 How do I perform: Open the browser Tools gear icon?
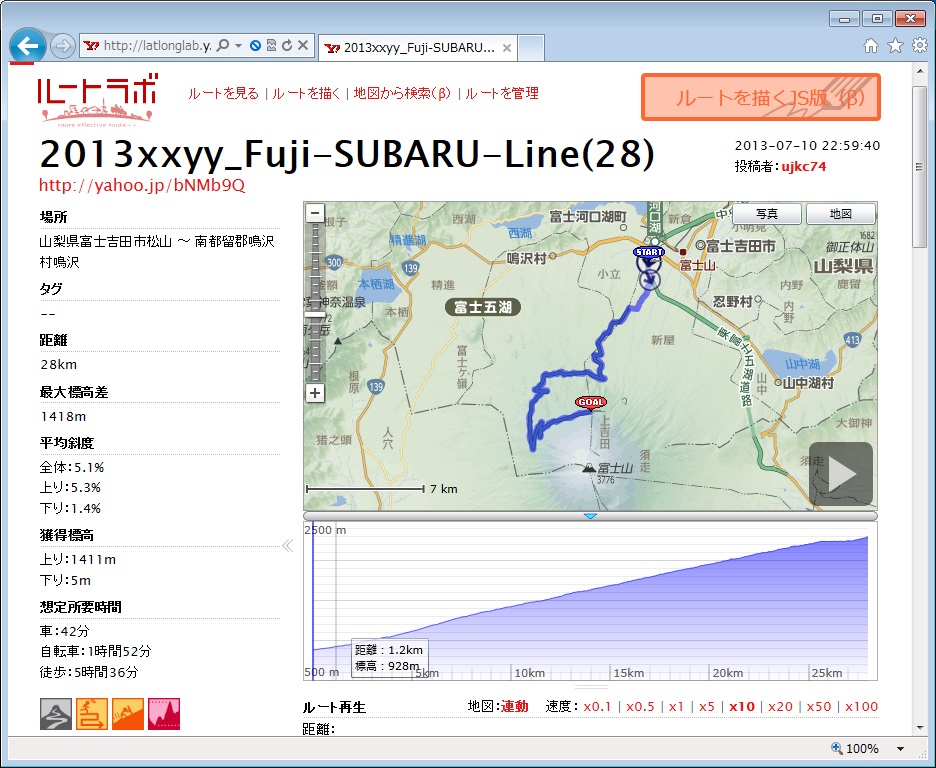920,45
